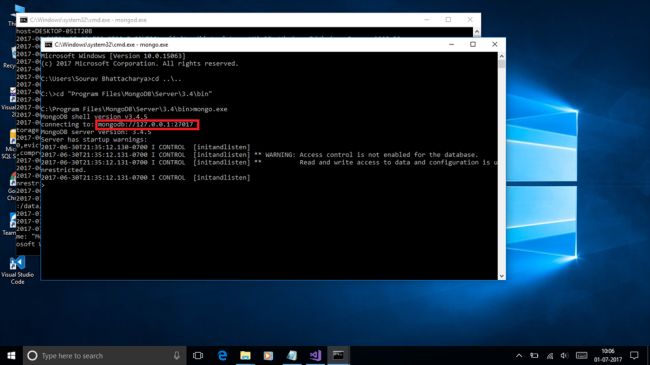Click the Cortana search box
The image size is (650, 365).
(x=104, y=355)
